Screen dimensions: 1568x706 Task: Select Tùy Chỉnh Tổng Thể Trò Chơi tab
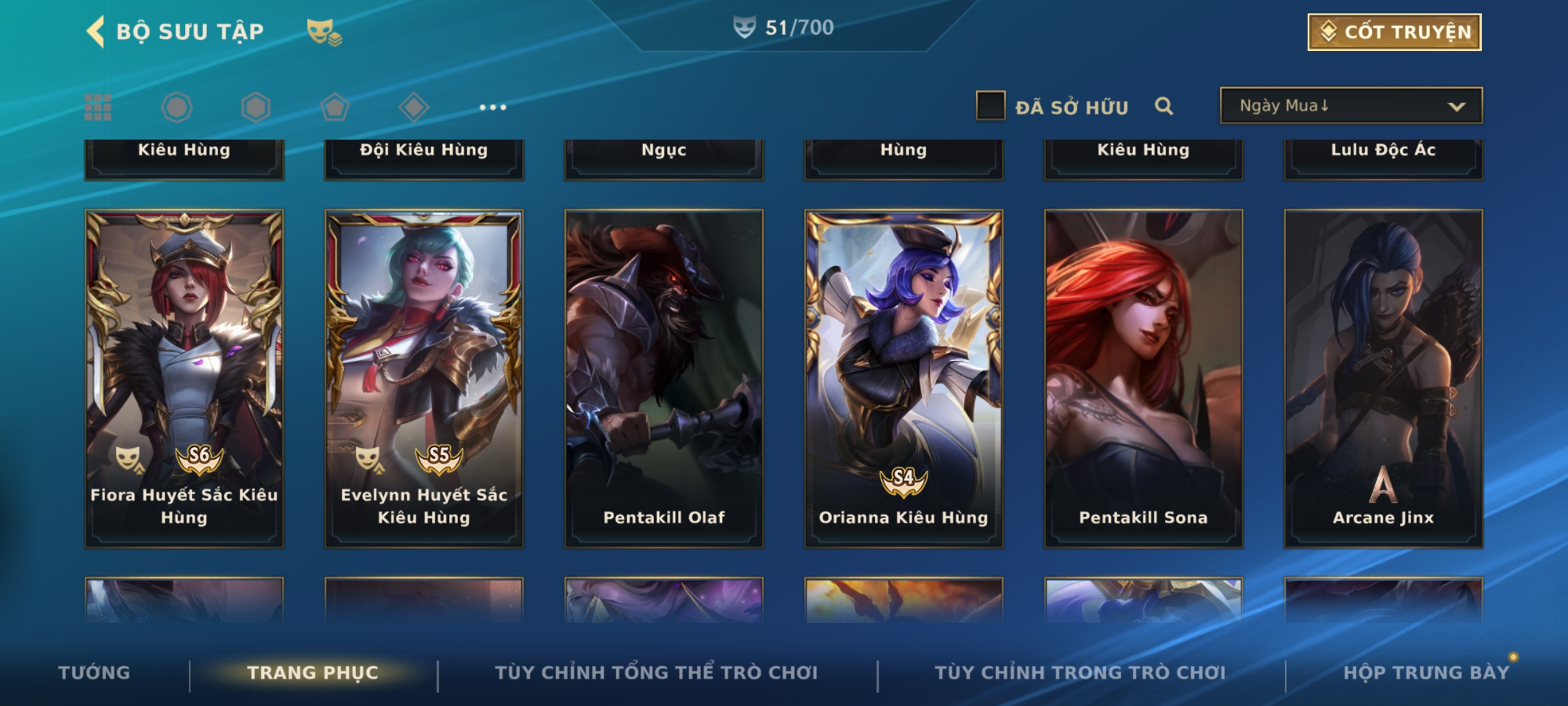click(656, 673)
